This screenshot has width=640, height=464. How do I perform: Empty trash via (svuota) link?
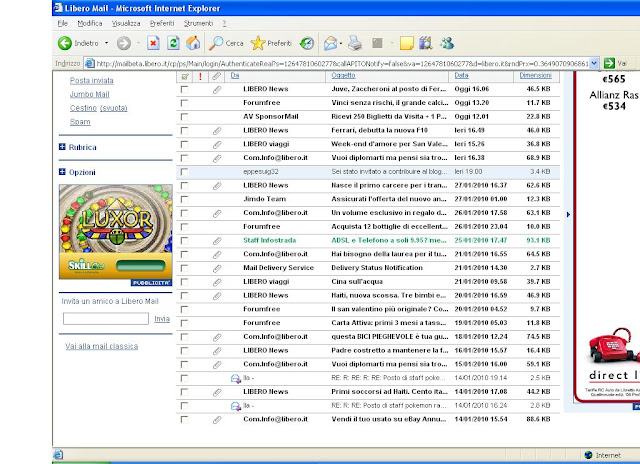click(x=113, y=108)
